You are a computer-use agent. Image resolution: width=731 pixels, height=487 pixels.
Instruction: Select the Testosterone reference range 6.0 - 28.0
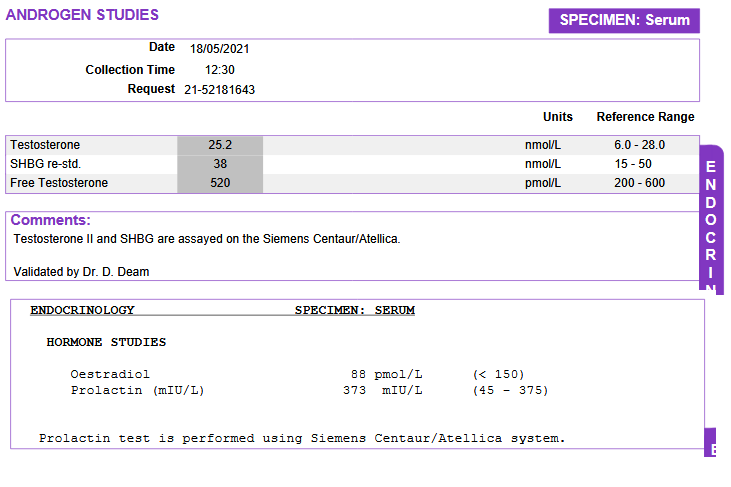pos(639,145)
